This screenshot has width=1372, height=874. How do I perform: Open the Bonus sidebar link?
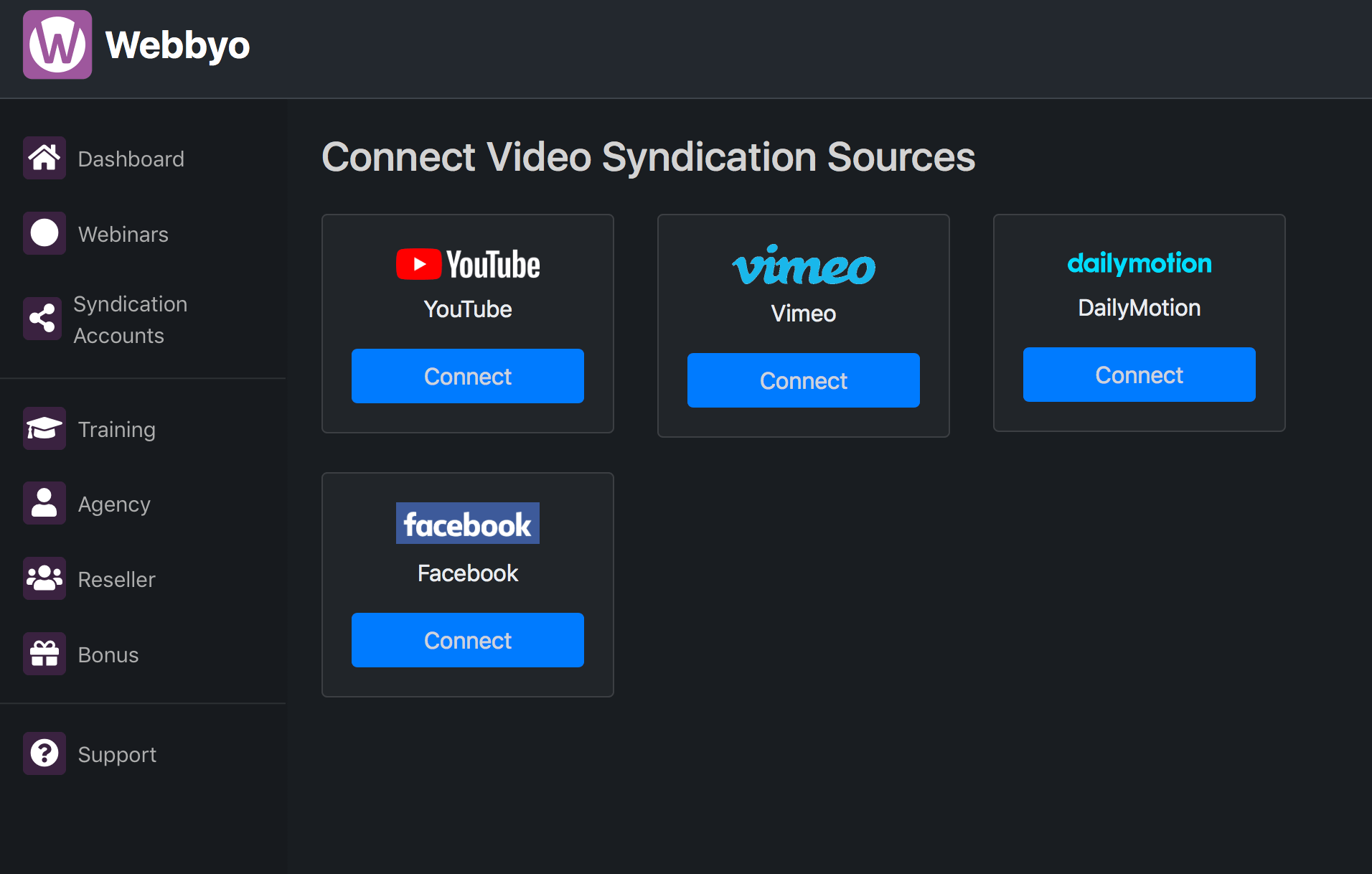click(x=108, y=654)
